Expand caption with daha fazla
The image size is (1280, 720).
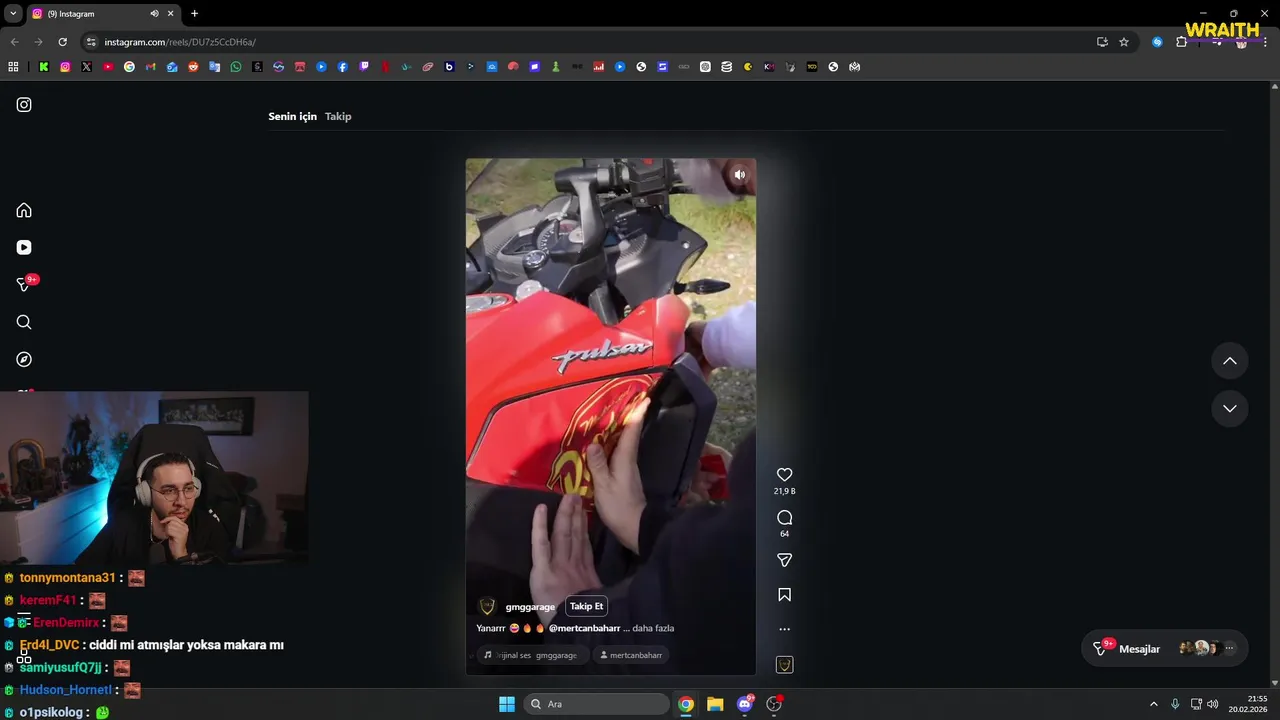(653, 628)
